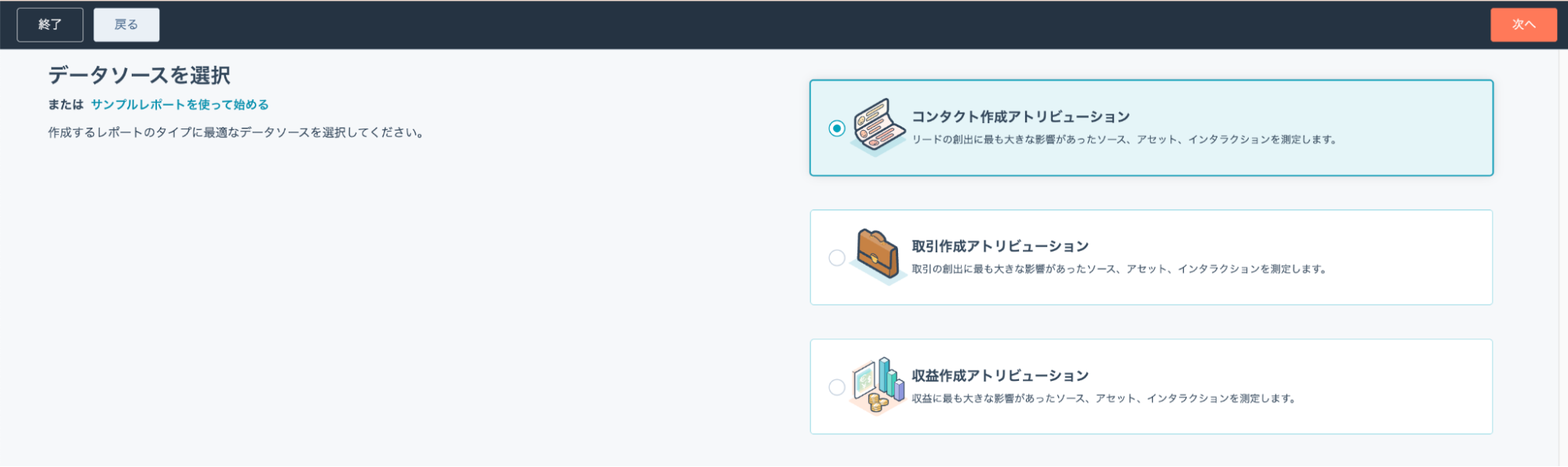Click the 次へ button

1523,25
